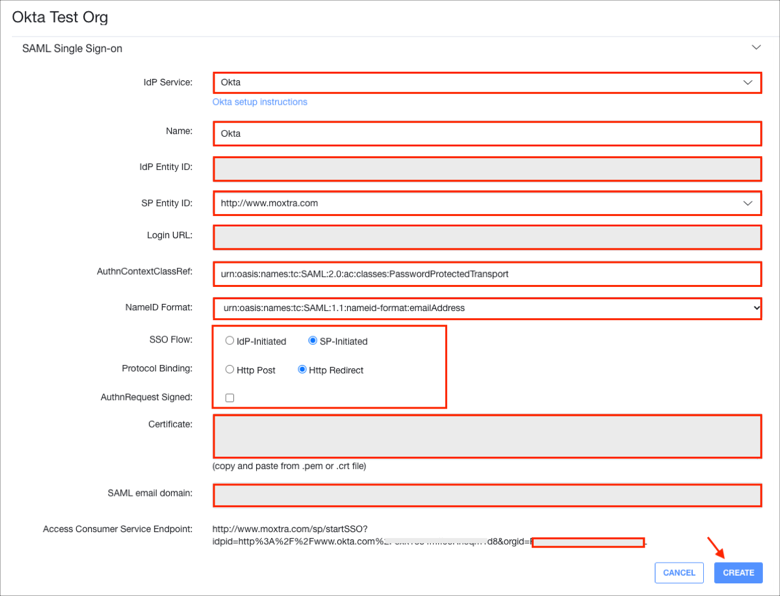The height and width of the screenshot is (596, 780).
Task: Choose Http Redirect protocol binding
Action: coord(303,370)
